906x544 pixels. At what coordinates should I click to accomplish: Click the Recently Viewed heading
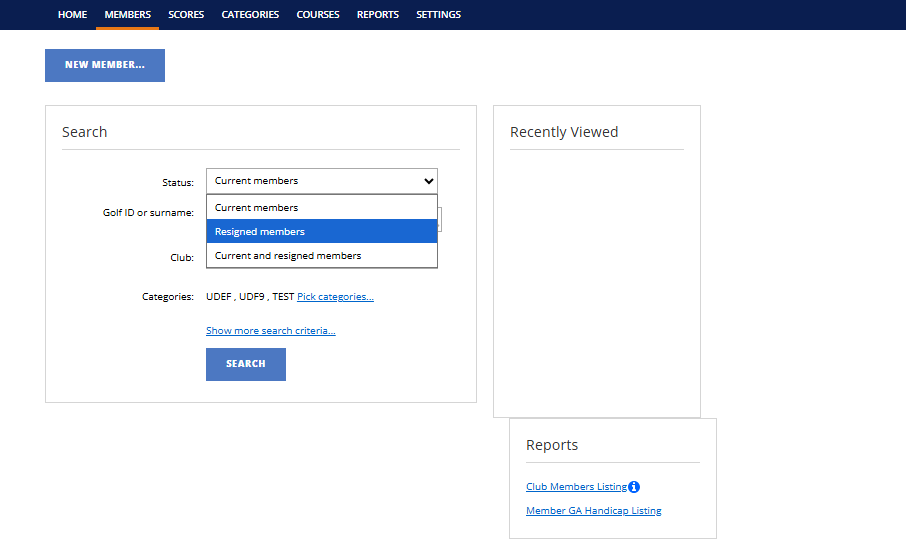point(564,132)
